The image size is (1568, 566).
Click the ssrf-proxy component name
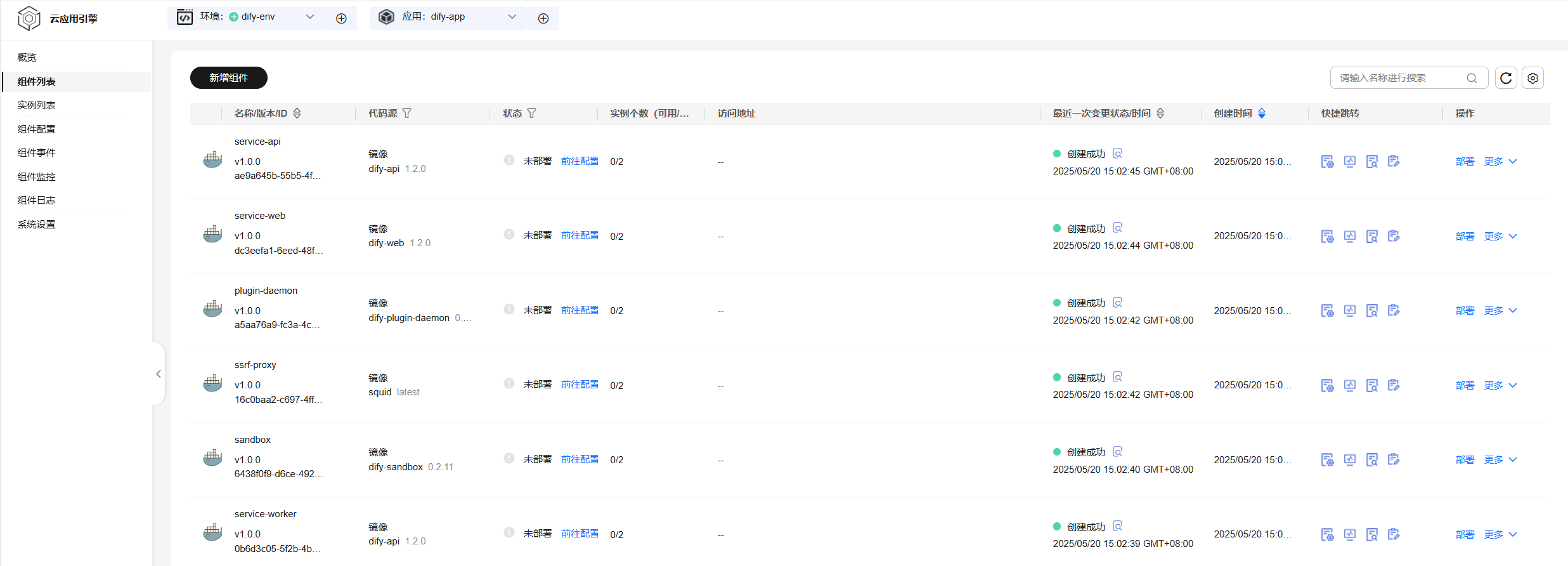coord(256,365)
